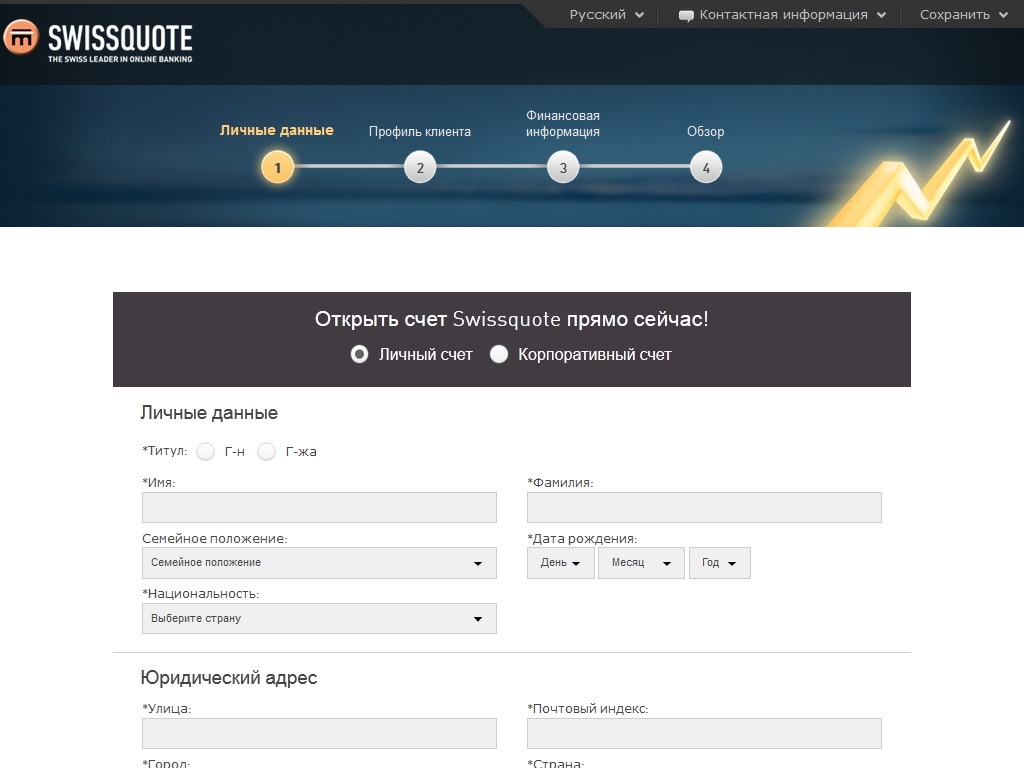Select the Личный счет radio button

(360, 354)
